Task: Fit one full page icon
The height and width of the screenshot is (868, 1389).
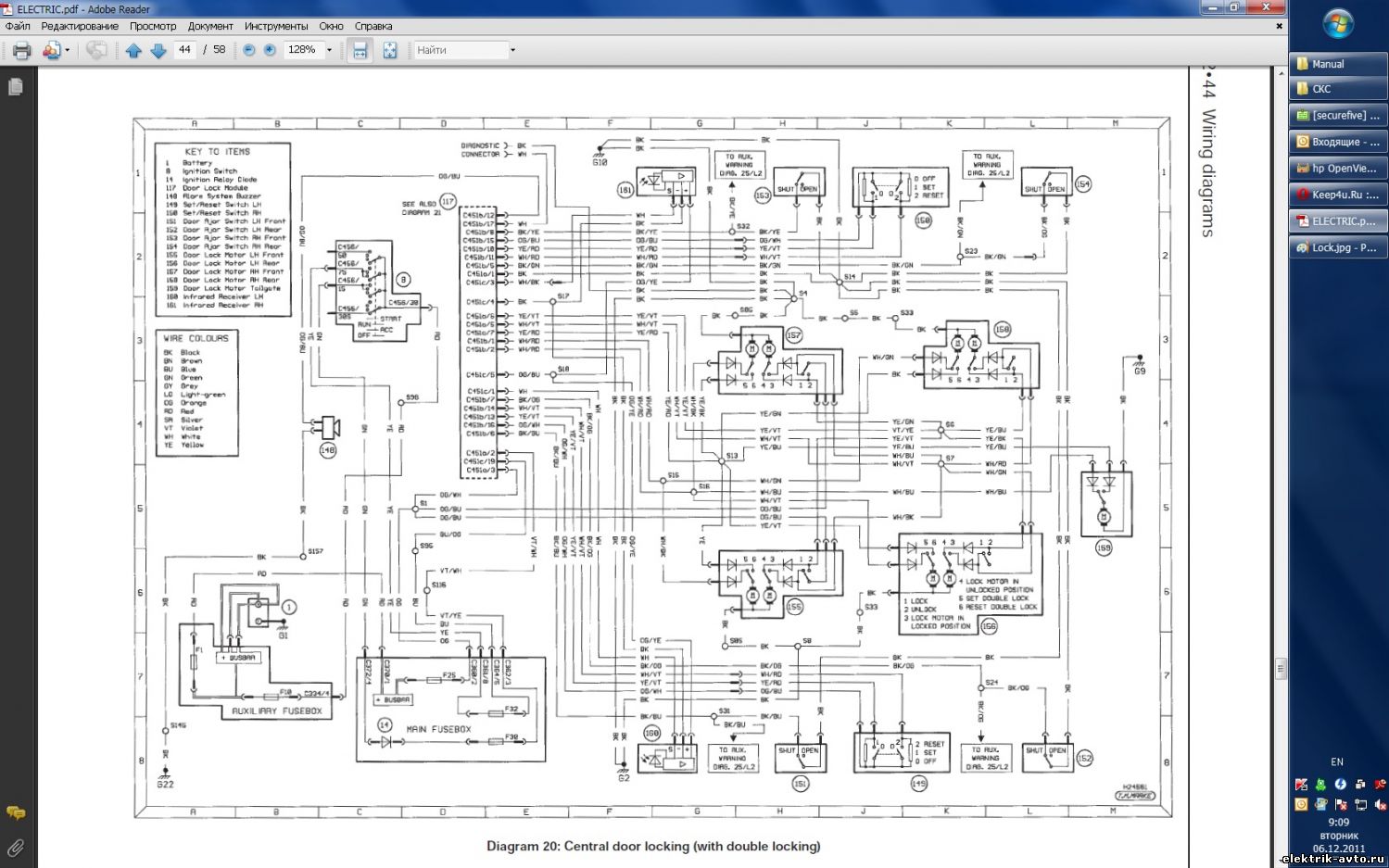Action: point(390,50)
